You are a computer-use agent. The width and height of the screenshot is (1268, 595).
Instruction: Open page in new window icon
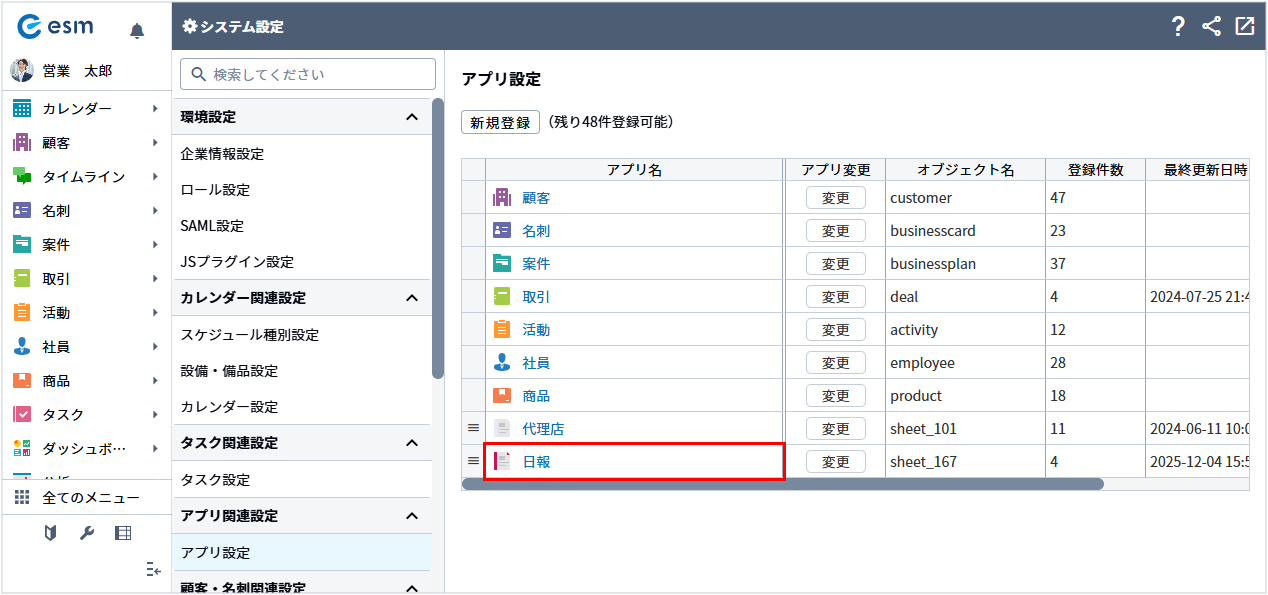click(1244, 27)
